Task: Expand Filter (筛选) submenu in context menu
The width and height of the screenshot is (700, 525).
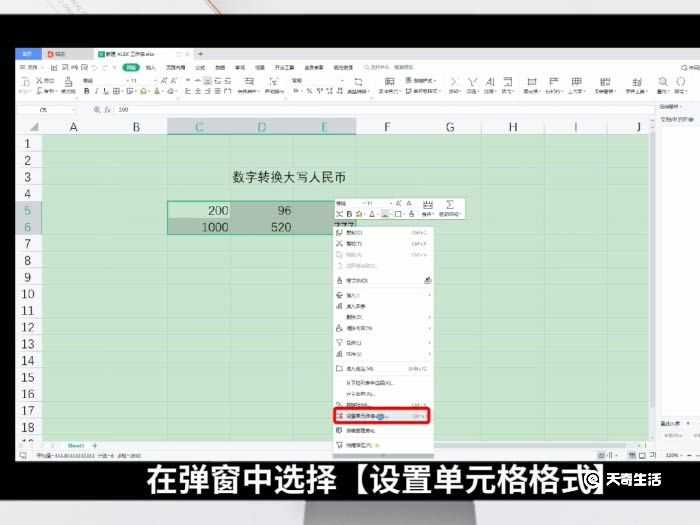Action: (x=429, y=343)
